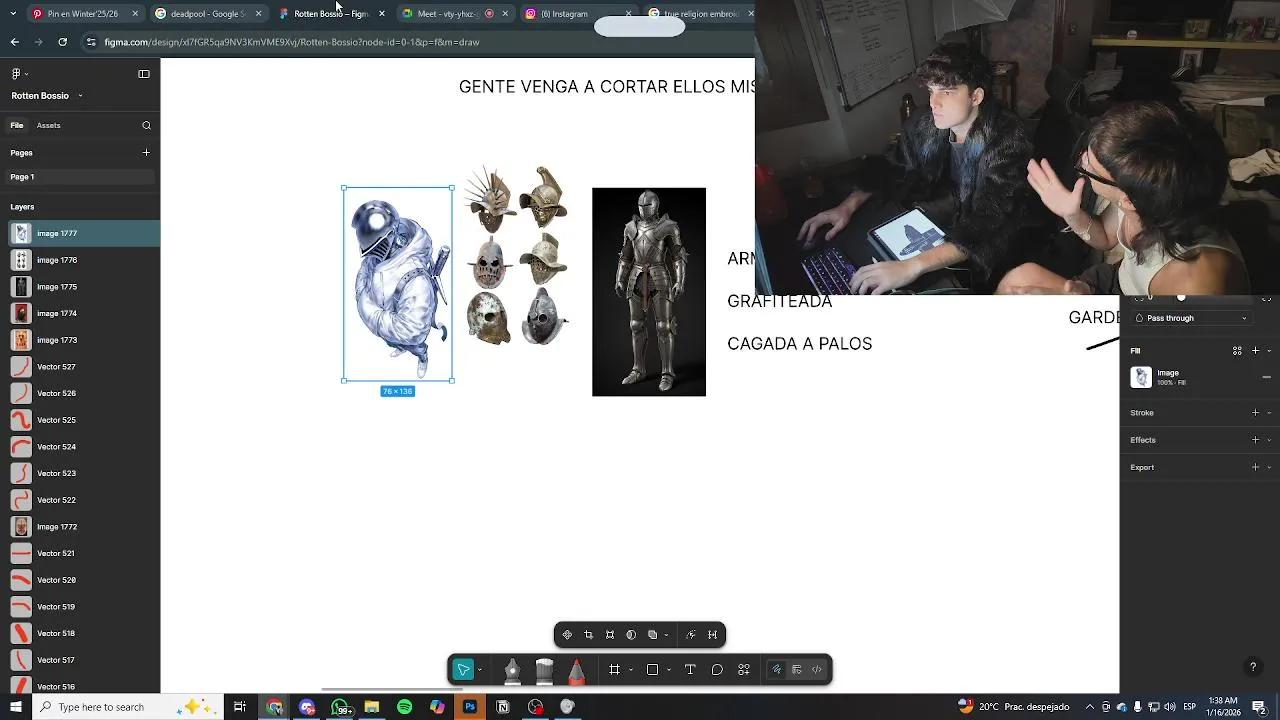This screenshot has height=720, width=1280.
Task: Select the Move tool
Action: click(462, 669)
